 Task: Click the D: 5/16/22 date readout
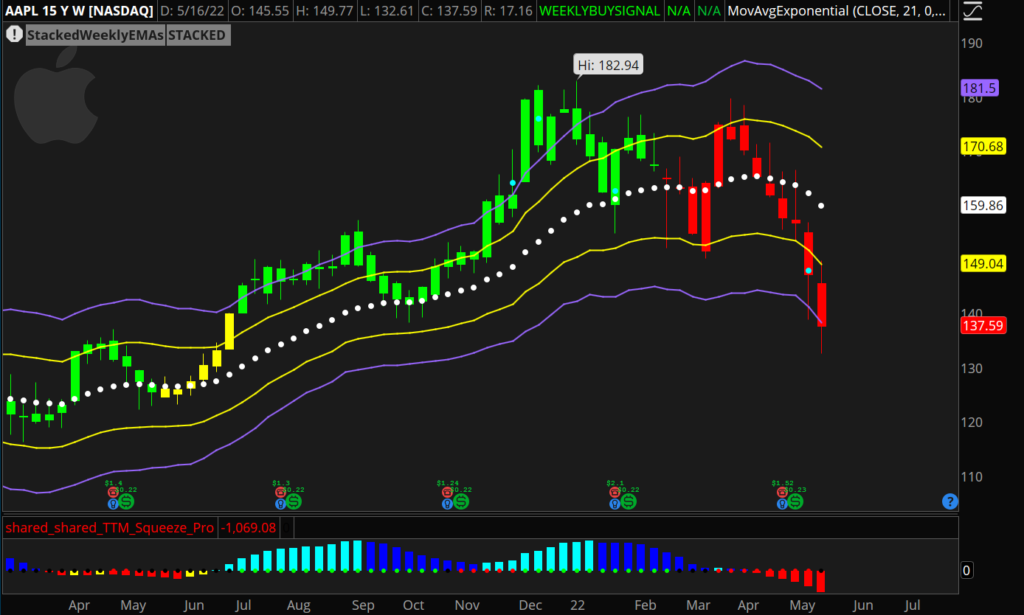(192, 11)
